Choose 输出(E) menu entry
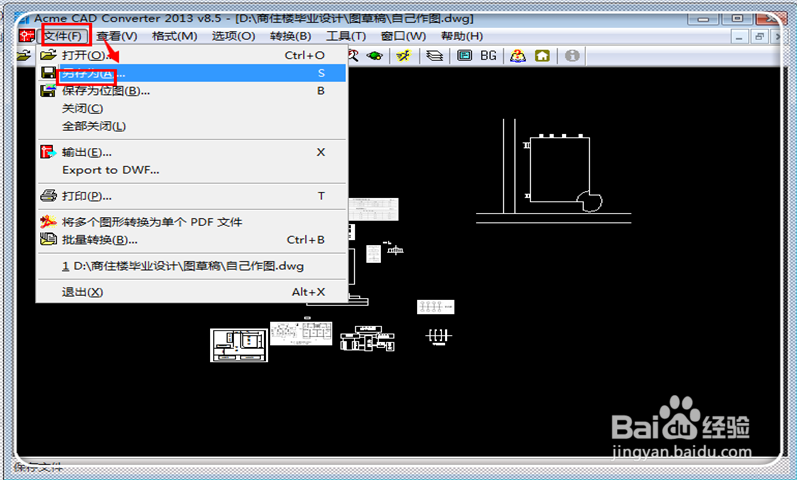This screenshot has height=480, width=797. (x=192, y=152)
